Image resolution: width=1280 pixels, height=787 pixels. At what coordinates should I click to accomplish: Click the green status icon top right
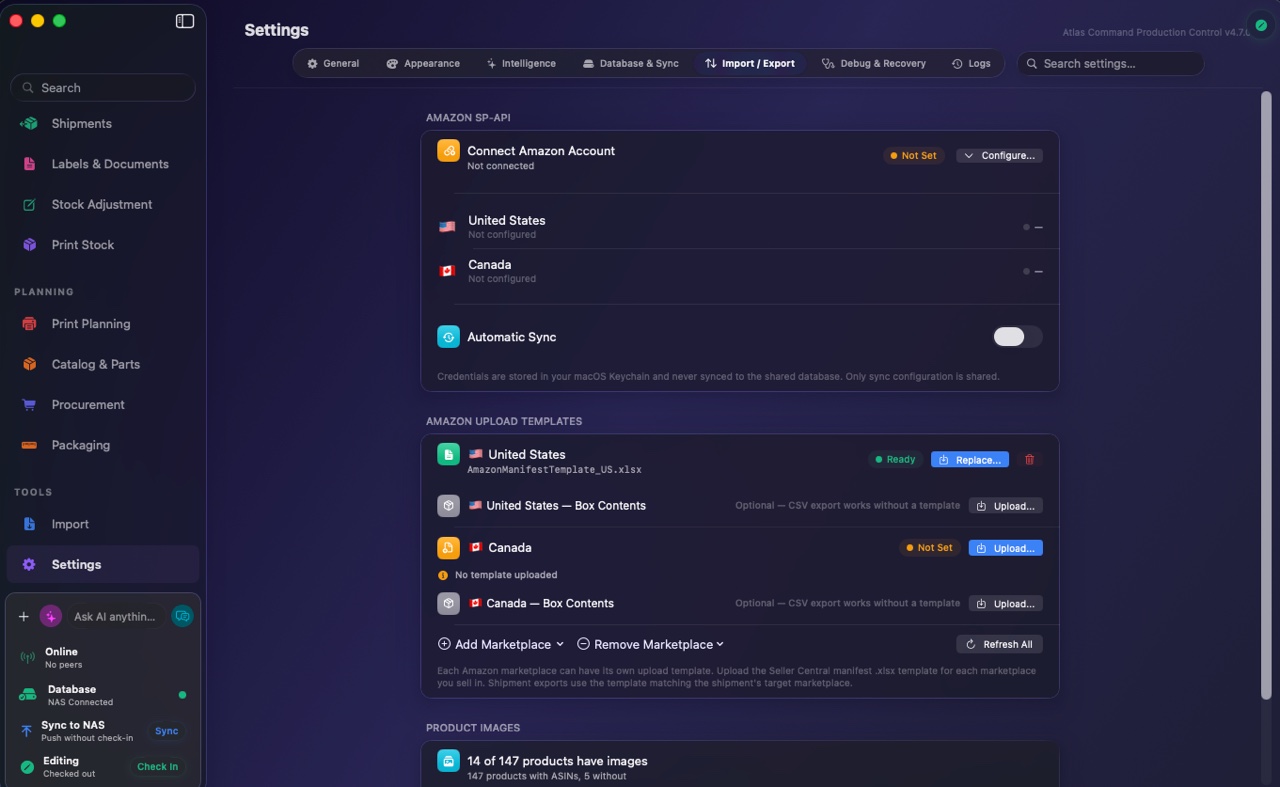[1261, 25]
